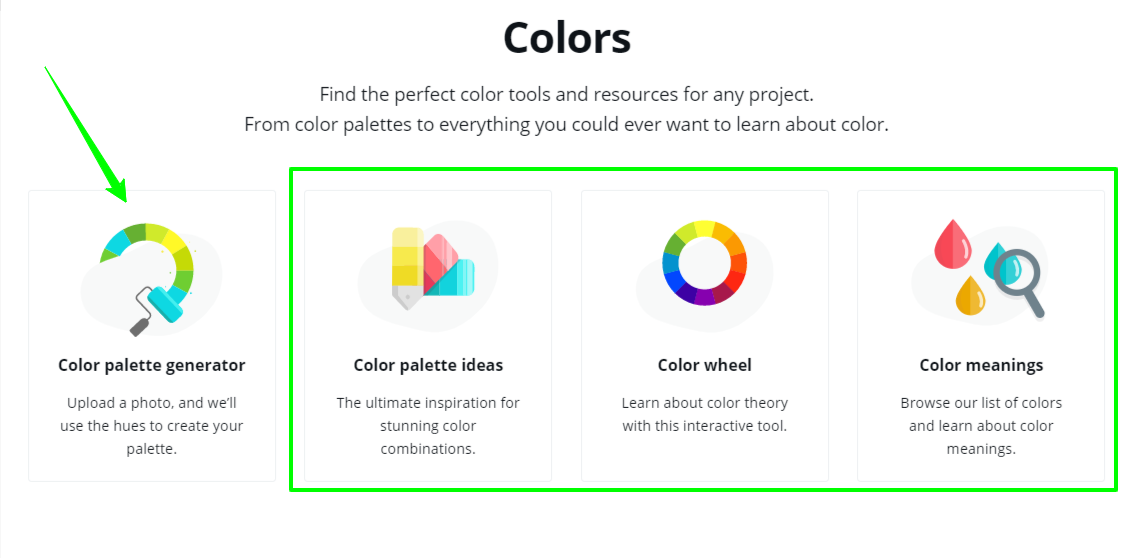Open the Color palette ideas title link
The image size is (1130, 558).
[x=428, y=365]
